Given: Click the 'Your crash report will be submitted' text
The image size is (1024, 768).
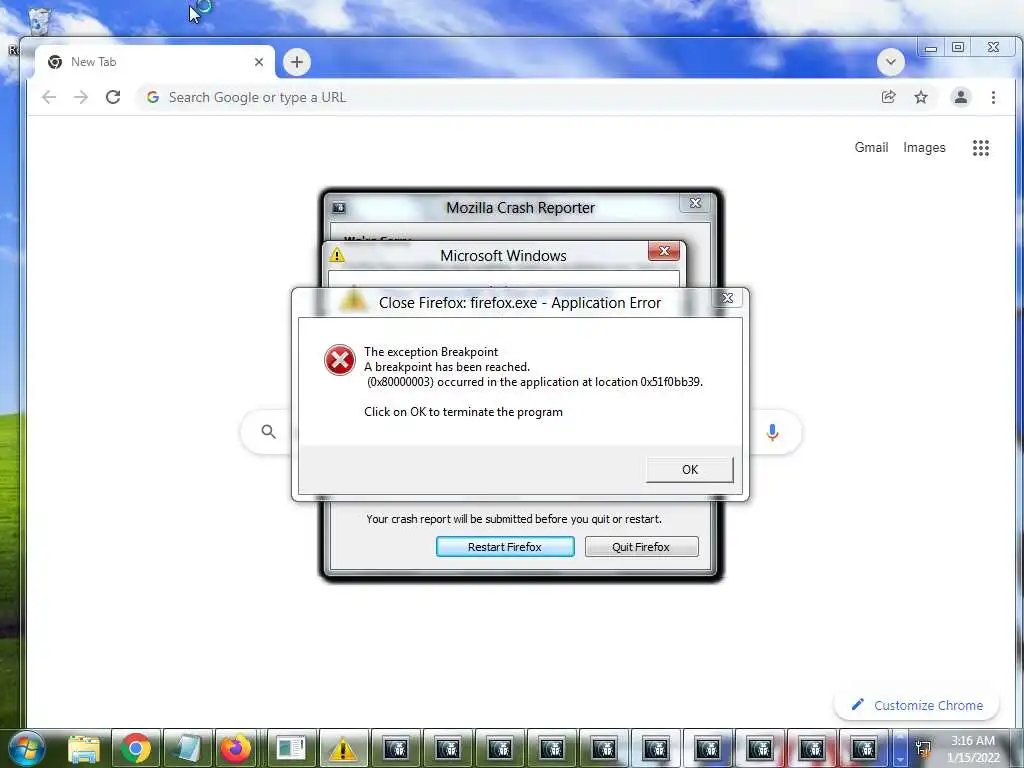Looking at the screenshot, I should coord(513,519).
